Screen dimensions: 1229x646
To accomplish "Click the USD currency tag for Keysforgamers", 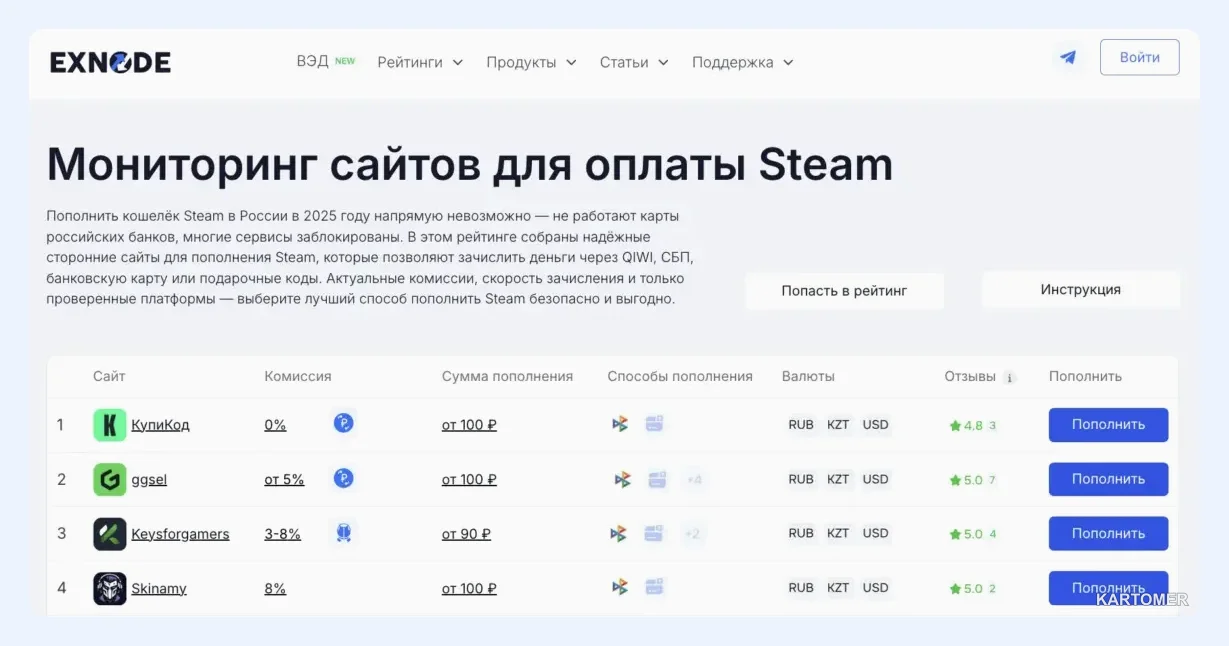I will click(876, 533).
